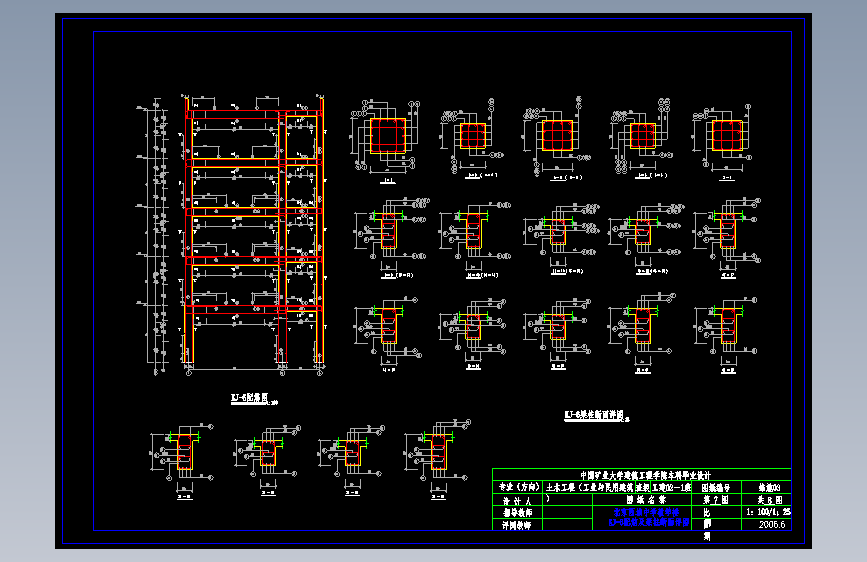Click the 2006.6 date value

coord(772,524)
